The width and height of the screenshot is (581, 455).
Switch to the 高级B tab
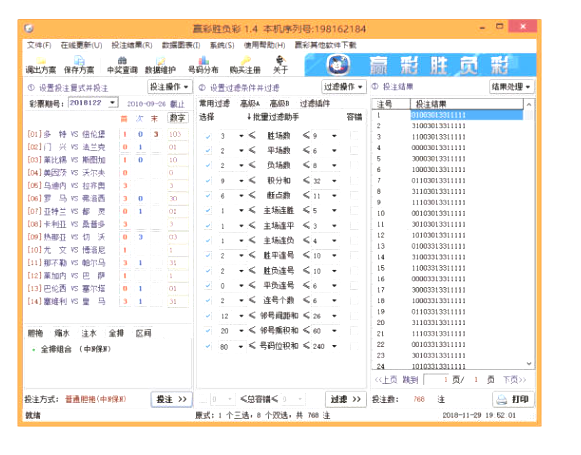279,103
